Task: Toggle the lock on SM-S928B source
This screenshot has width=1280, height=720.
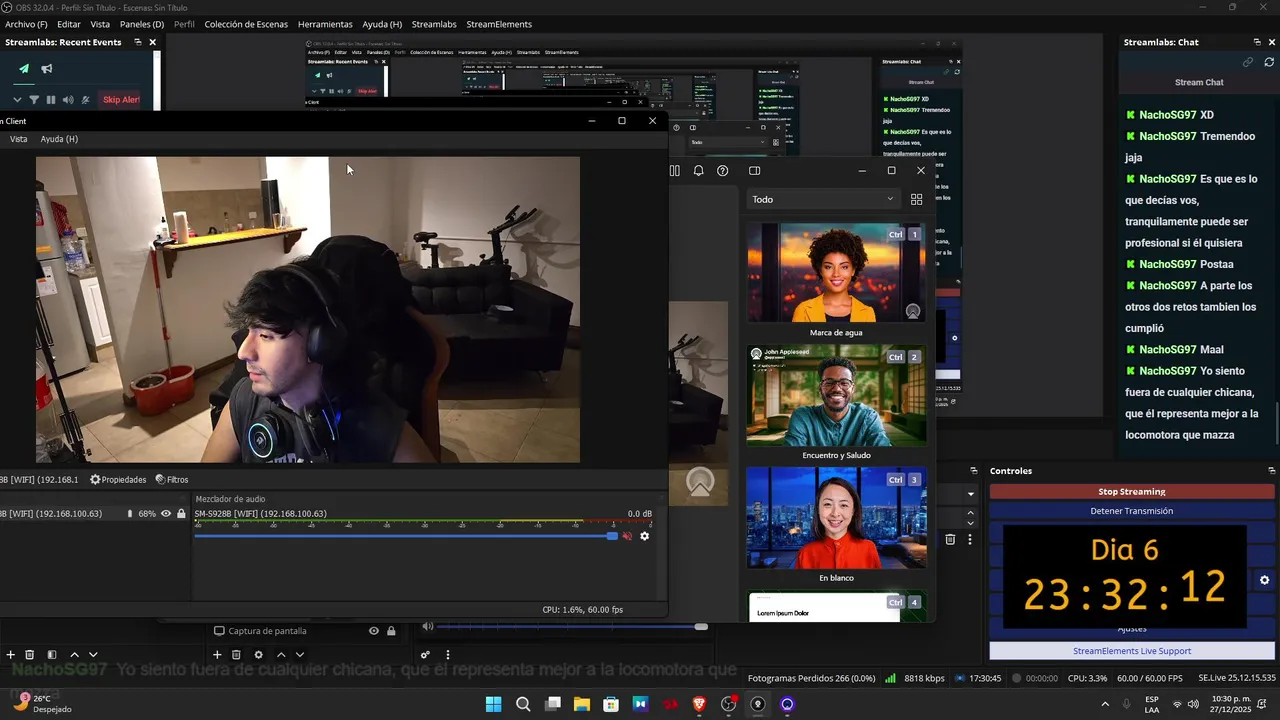Action: (181, 514)
